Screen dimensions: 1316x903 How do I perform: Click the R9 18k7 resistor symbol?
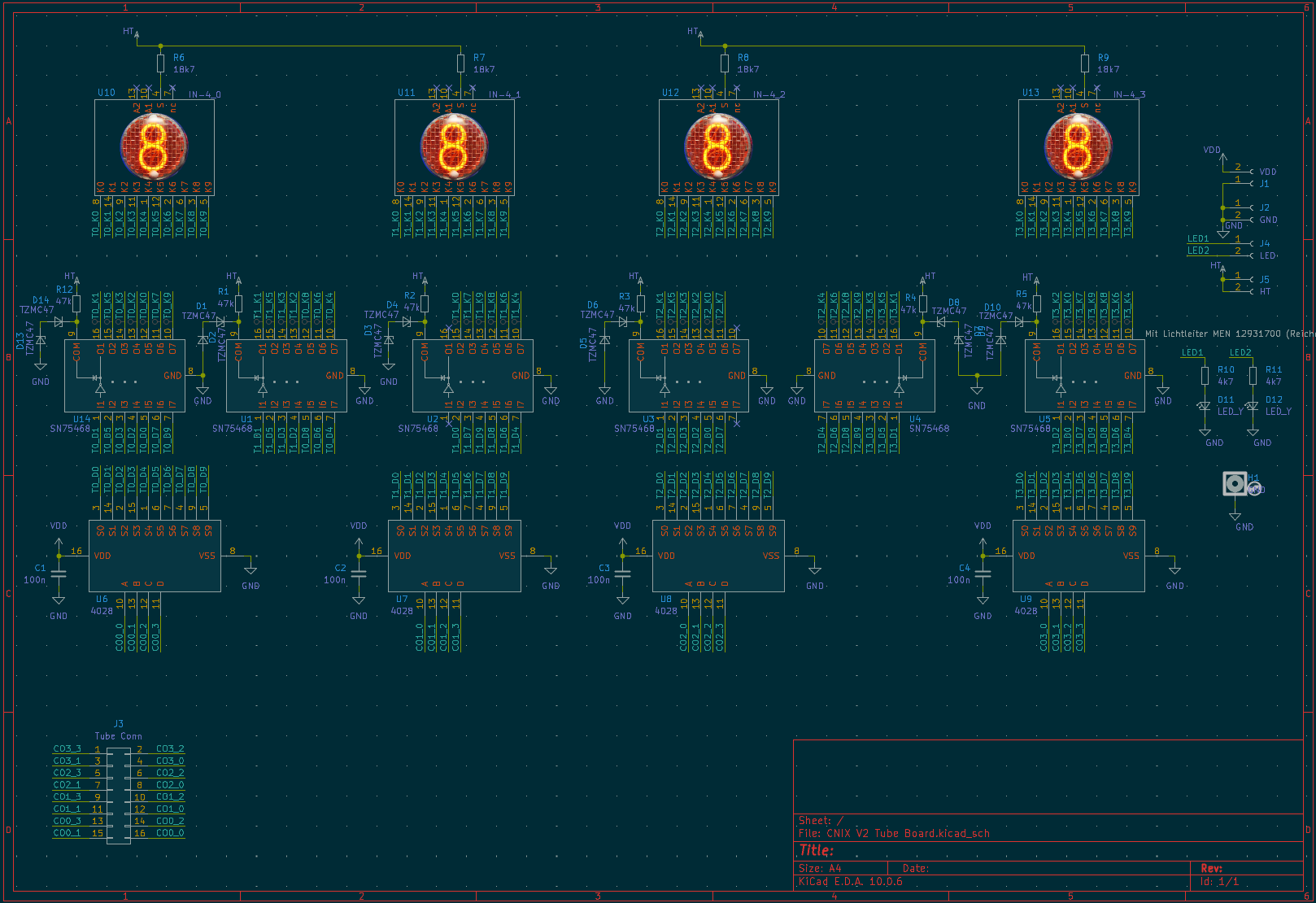(1085, 63)
